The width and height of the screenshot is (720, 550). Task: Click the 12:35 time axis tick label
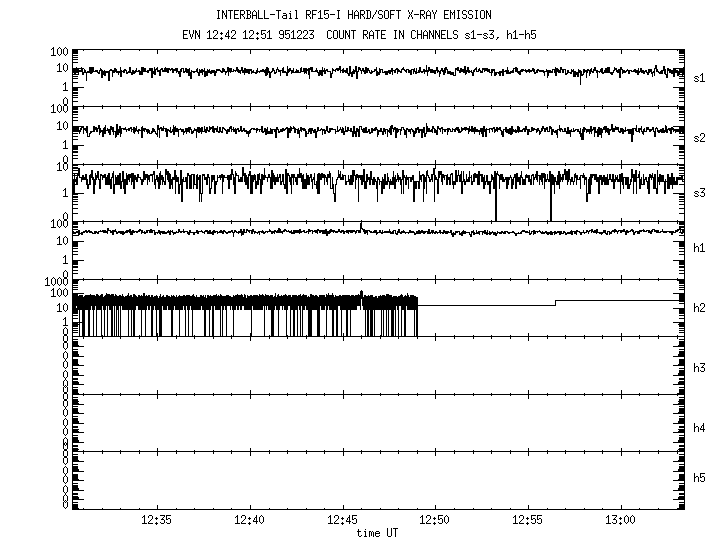click(x=156, y=521)
